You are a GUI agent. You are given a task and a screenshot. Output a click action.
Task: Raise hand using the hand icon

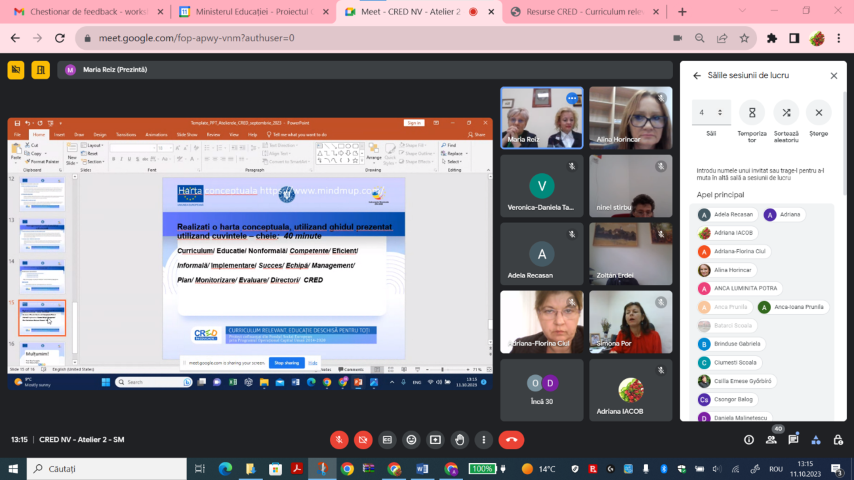(459, 439)
